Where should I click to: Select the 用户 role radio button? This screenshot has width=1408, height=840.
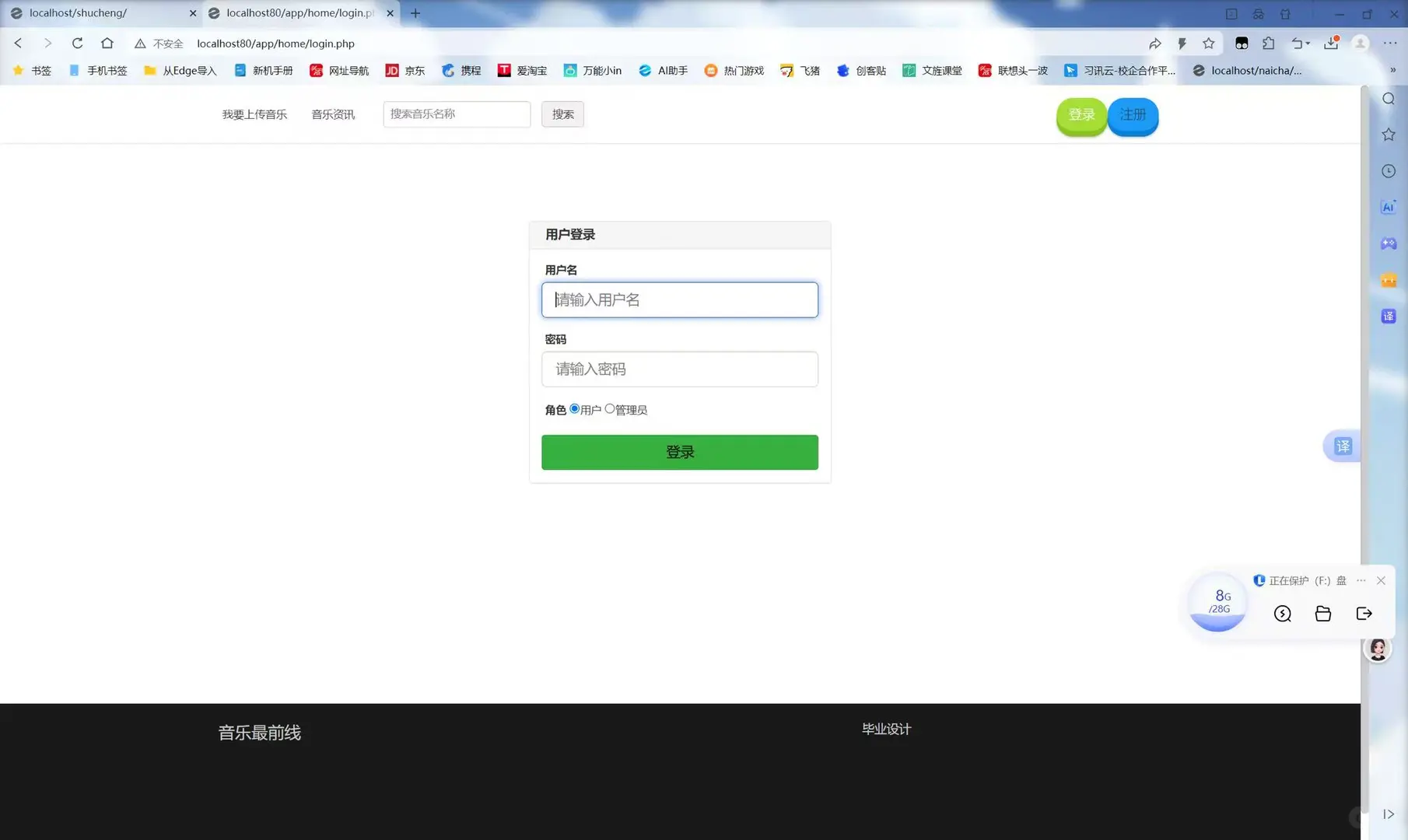click(574, 409)
